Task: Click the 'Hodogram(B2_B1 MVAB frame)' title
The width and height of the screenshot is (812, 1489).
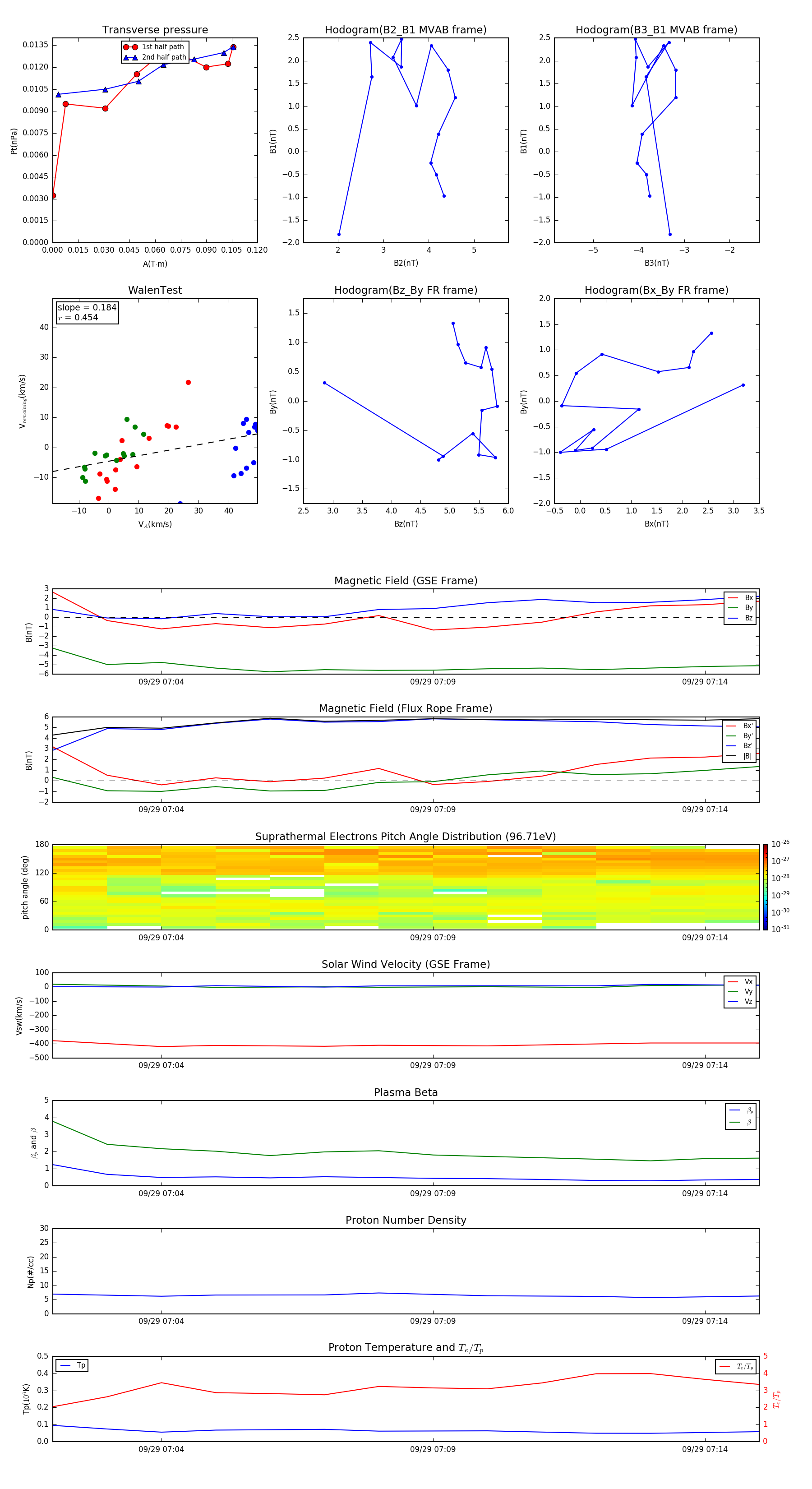Action: tap(406, 30)
